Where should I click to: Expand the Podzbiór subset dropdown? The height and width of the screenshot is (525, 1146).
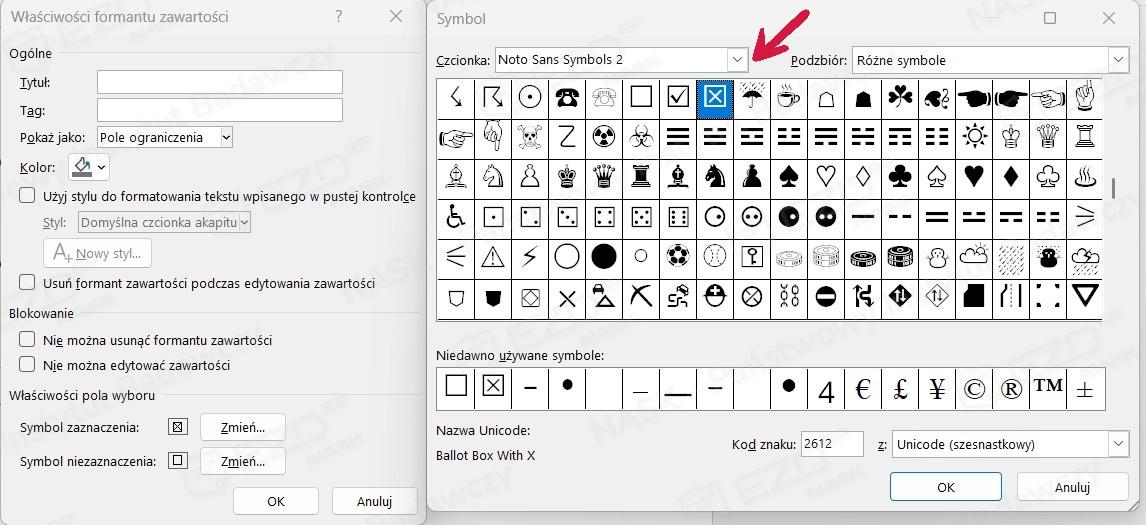[1117, 60]
